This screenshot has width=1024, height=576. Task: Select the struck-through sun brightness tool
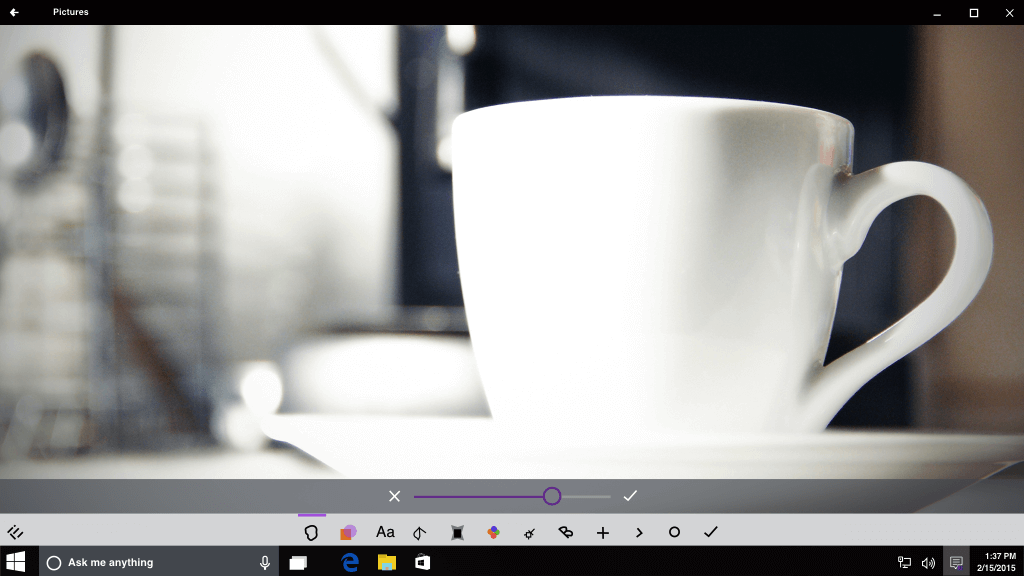tap(530, 534)
